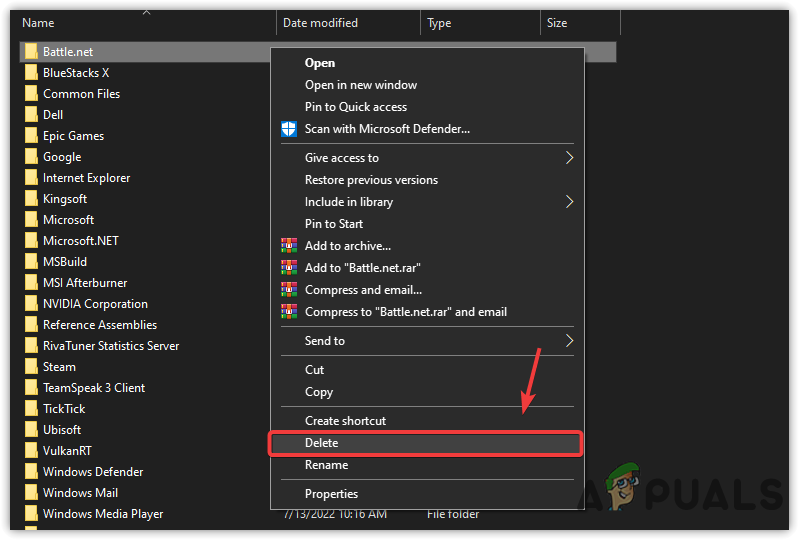Expand the Send to submenu arrow

[570, 341]
